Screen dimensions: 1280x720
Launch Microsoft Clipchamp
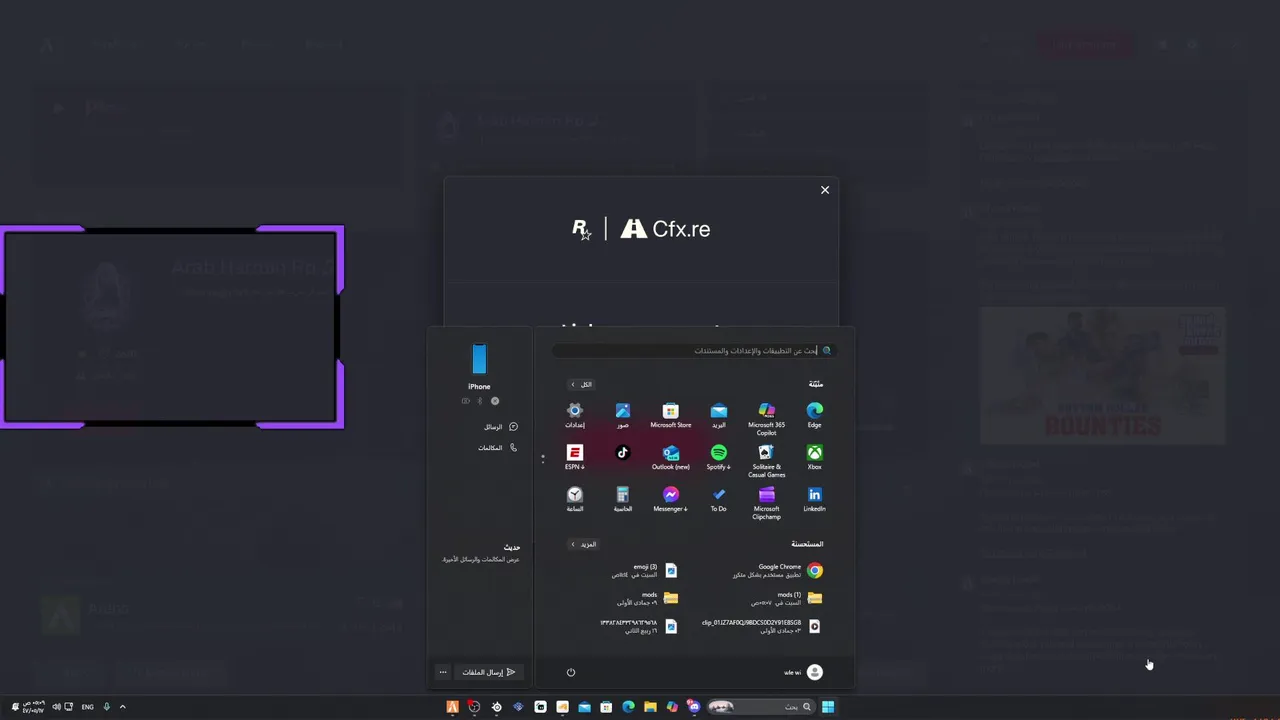point(766,503)
